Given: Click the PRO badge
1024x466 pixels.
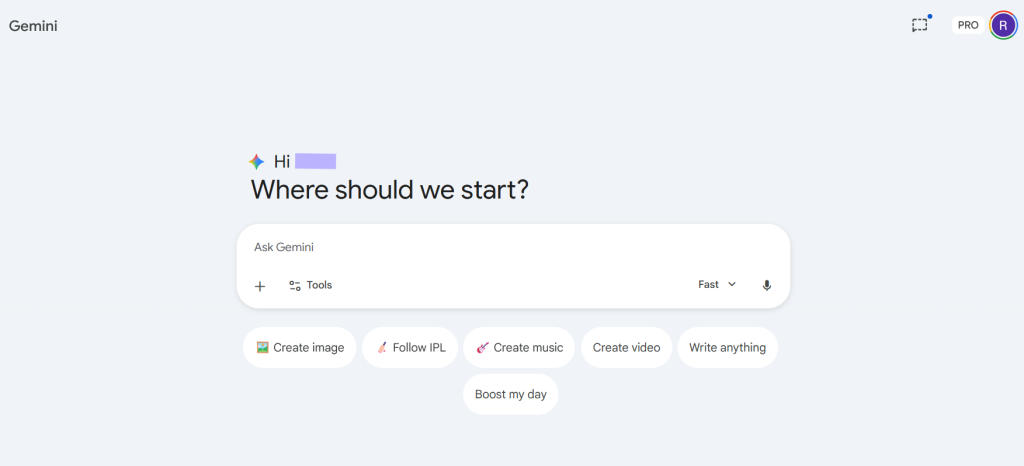Looking at the screenshot, I should (x=968, y=25).
